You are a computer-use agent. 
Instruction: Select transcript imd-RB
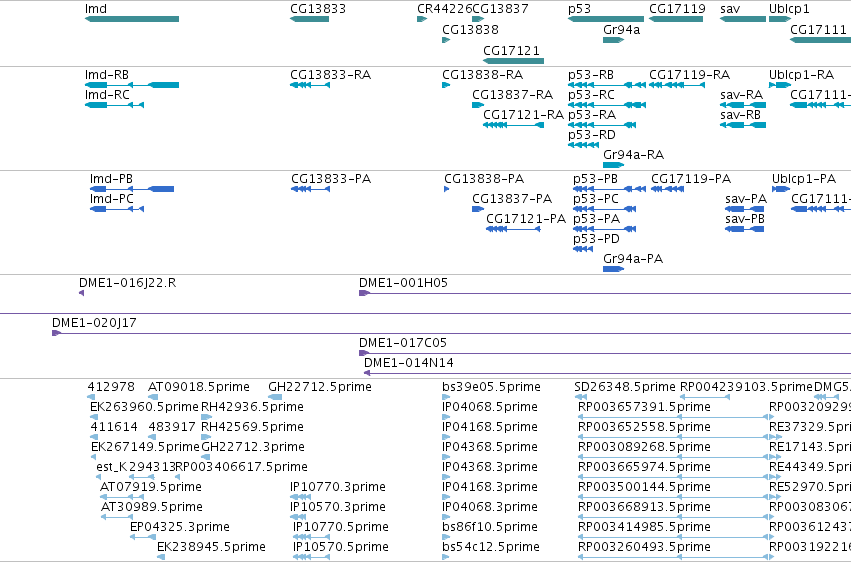pyautogui.click(x=132, y=85)
